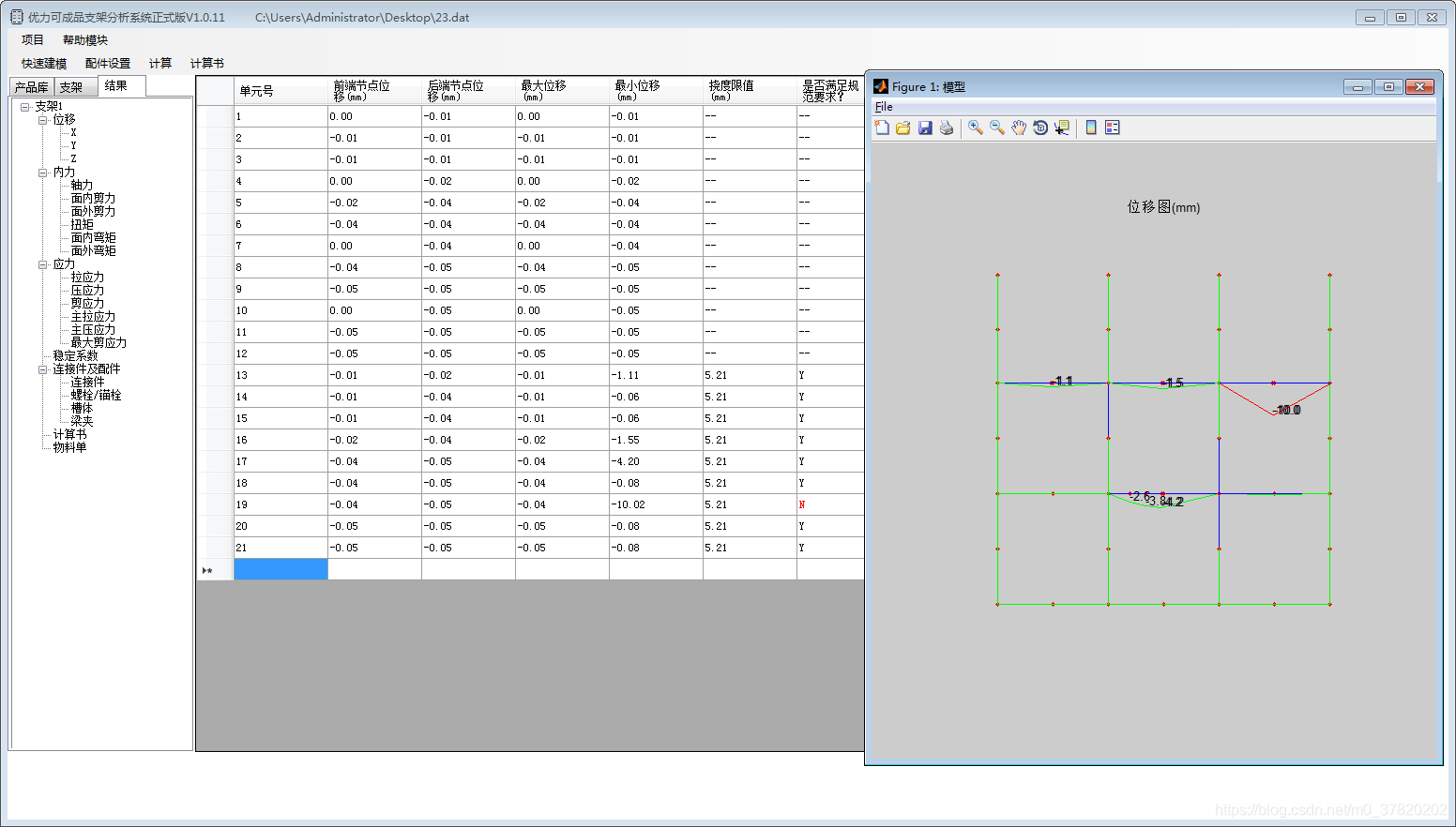Open the 项目 menu

[x=33, y=40]
